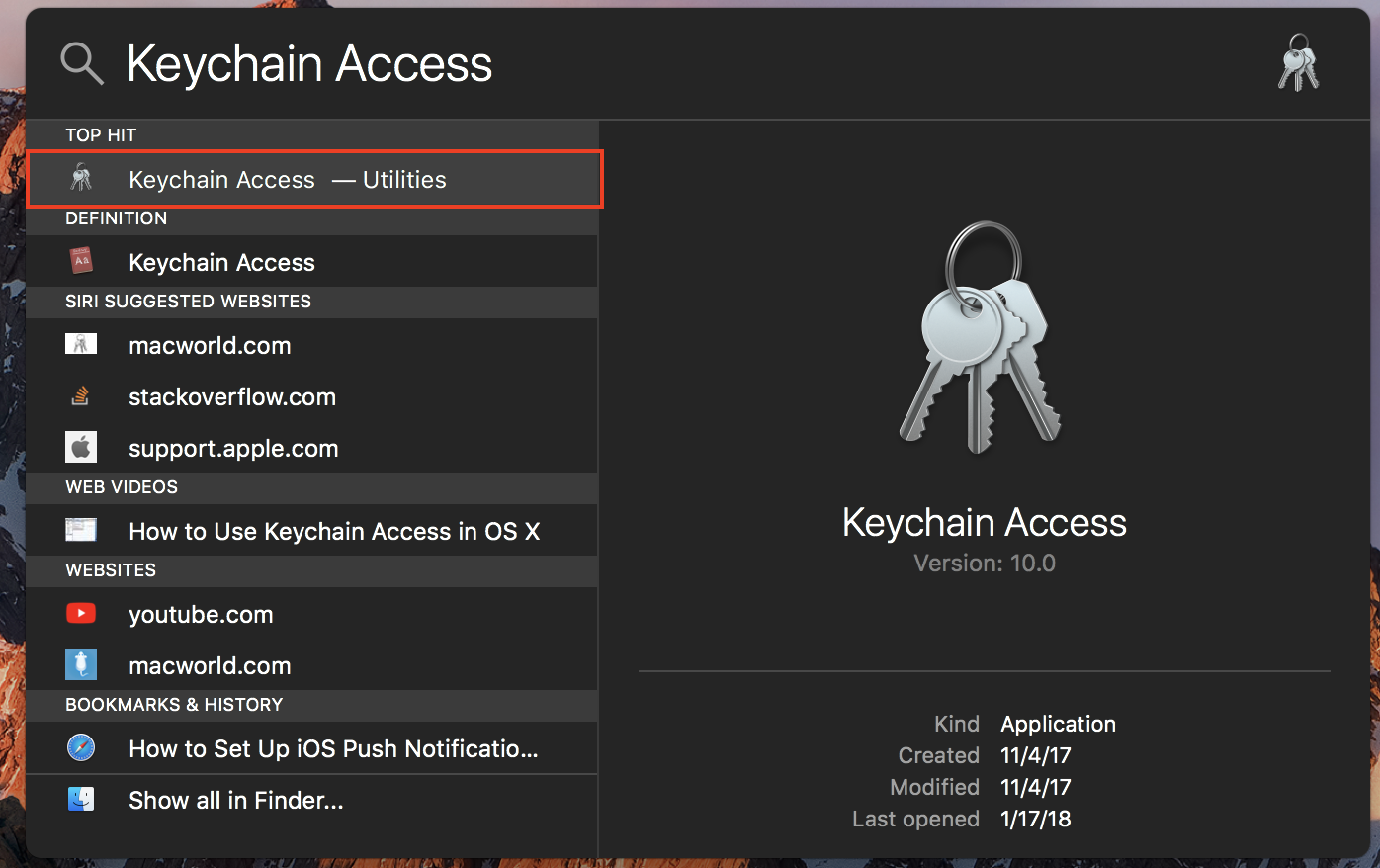Screen dimensions: 1380x868
Task: Click the Safari compass bookmark icon
Action: [81, 748]
